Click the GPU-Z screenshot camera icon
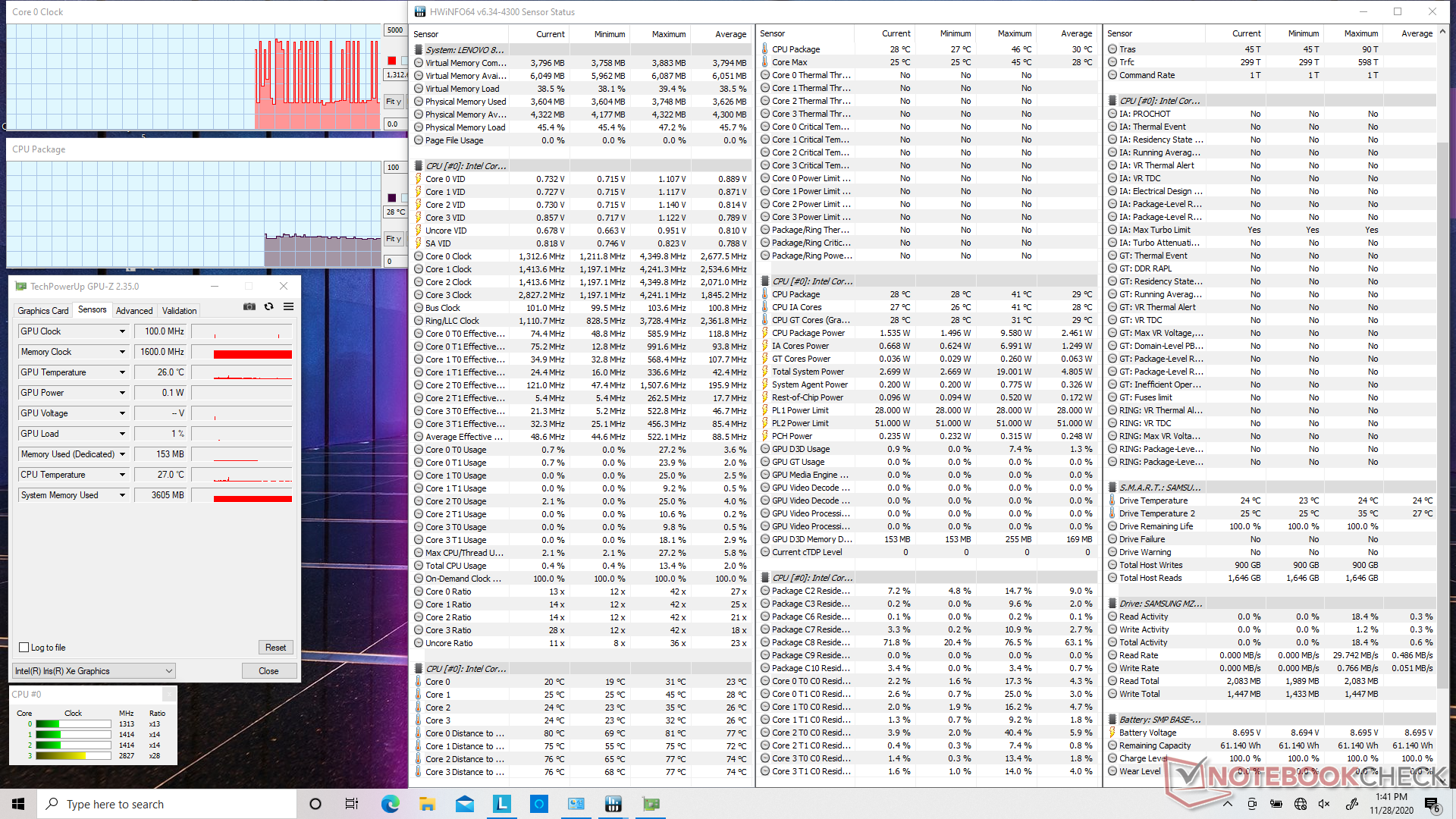Image resolution: width=1456 pixels, height=819 pixels. coord(249,307)
